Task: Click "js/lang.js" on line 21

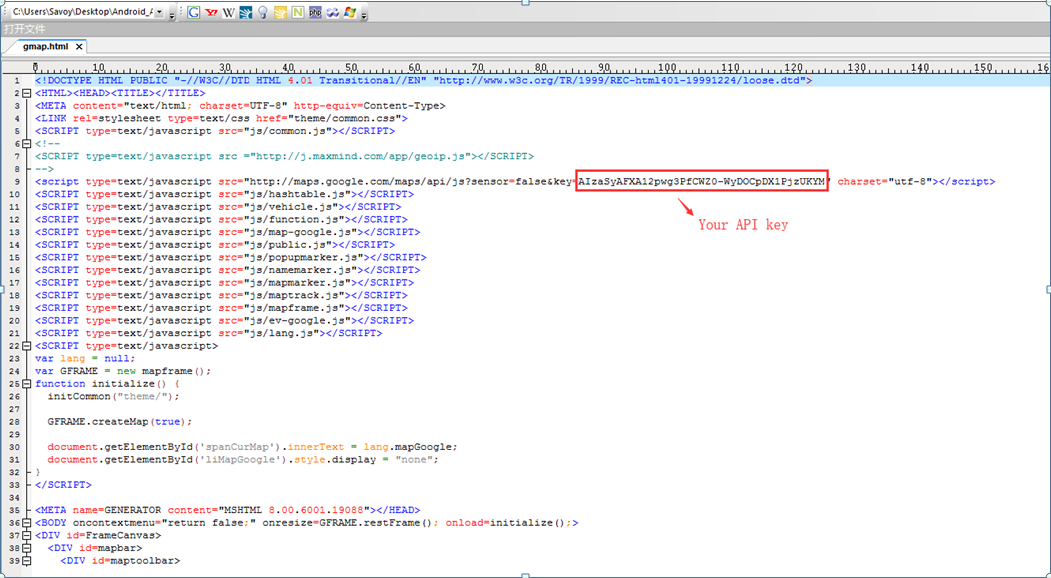Action: [282, 333]
